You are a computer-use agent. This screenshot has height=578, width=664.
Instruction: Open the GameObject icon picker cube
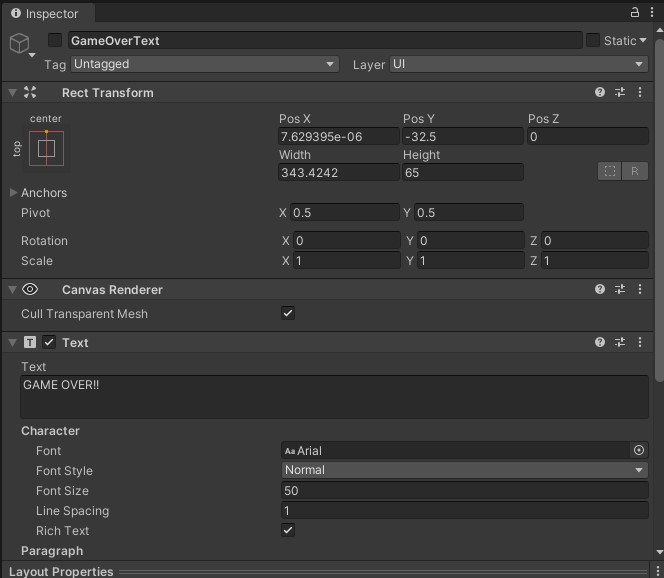point(19,43)
